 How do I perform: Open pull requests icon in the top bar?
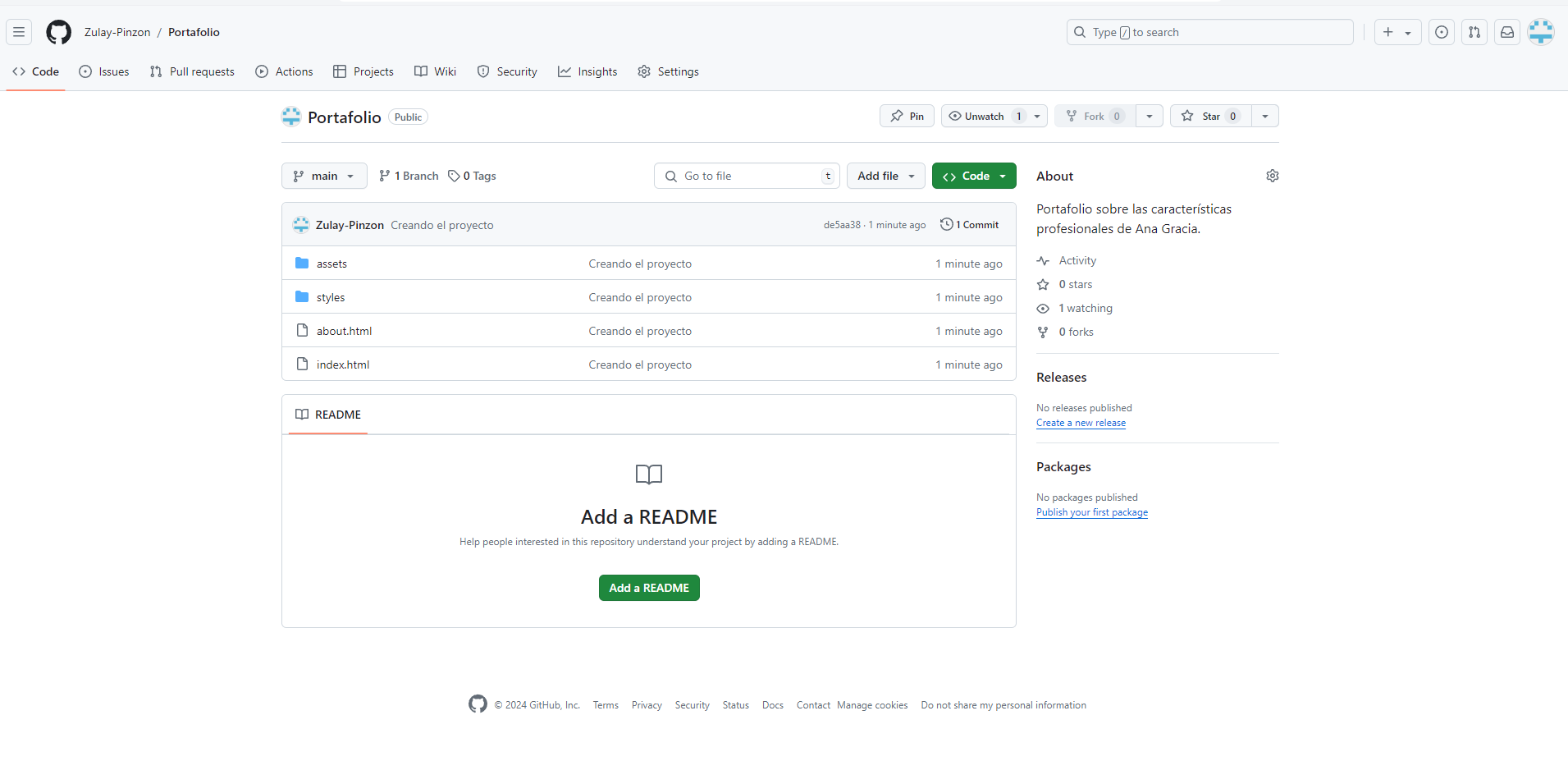coord(1474,32)
